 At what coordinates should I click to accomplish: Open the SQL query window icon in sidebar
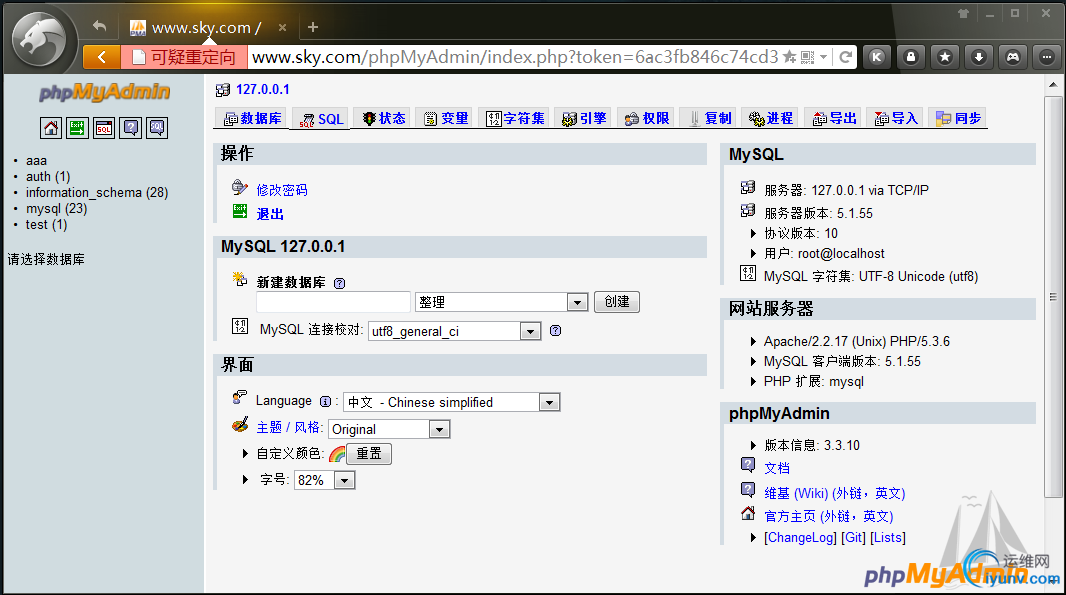[104, 127]
